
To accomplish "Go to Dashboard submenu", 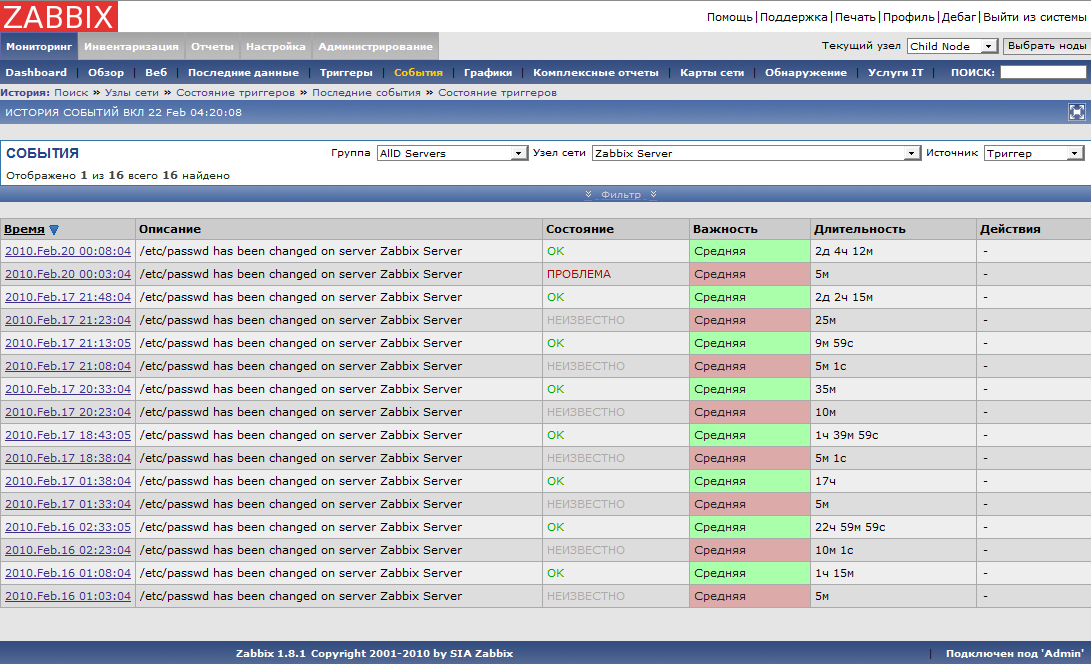I will point(36,72).
